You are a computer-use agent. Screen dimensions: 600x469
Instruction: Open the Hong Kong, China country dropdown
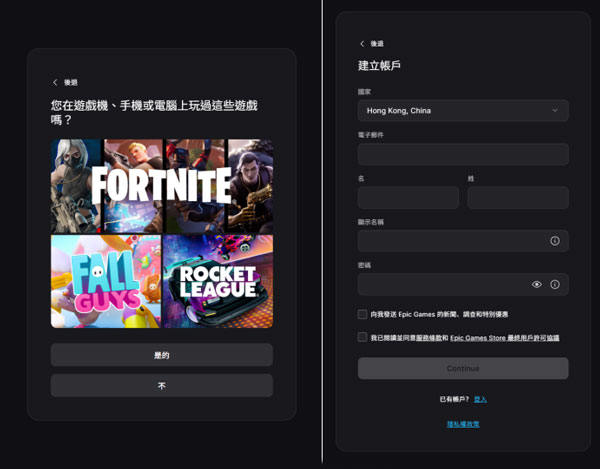pyautogui.click(x=463, y=111)
